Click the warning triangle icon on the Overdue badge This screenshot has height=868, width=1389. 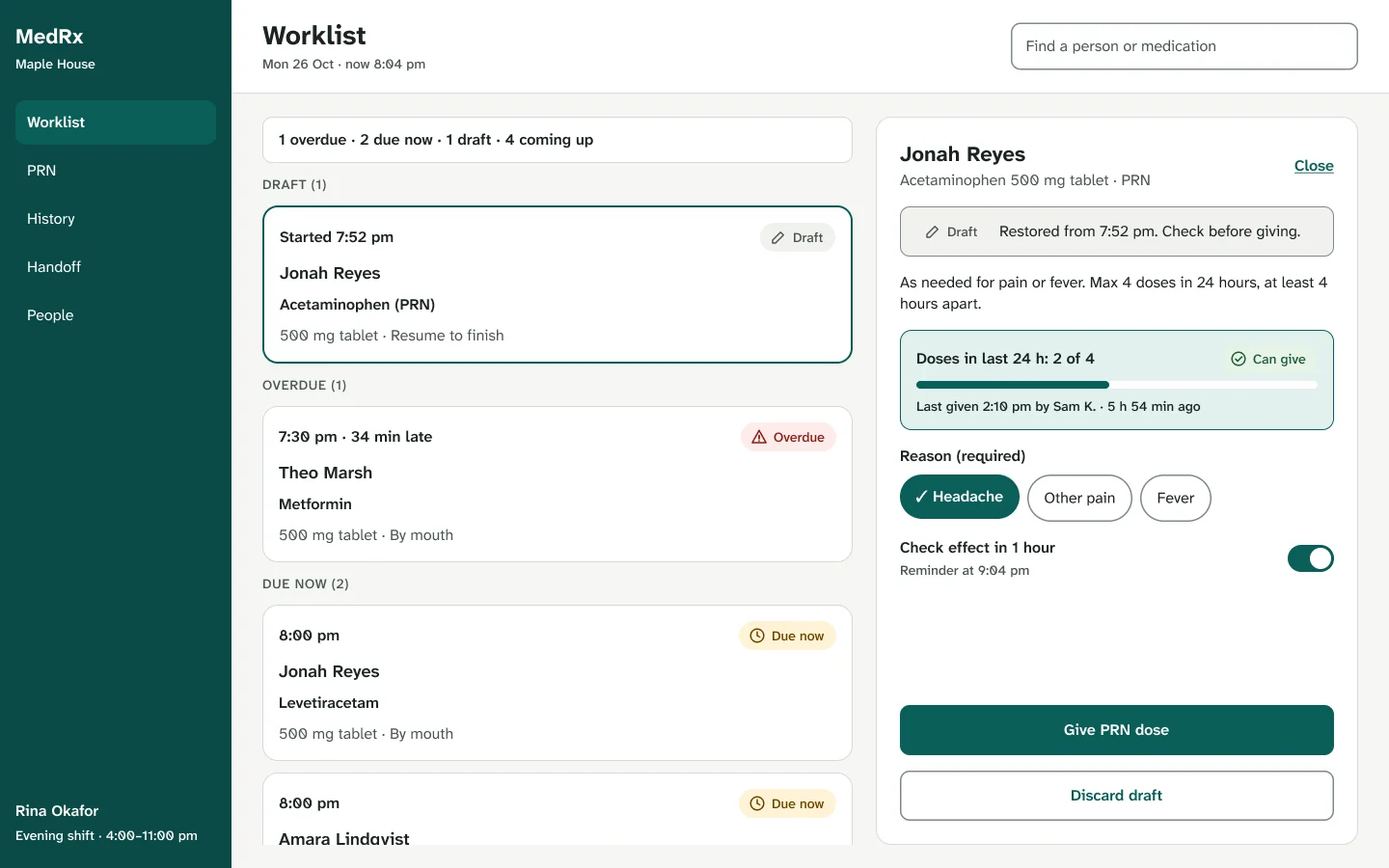pyautogui.click(x=759, y=437)
